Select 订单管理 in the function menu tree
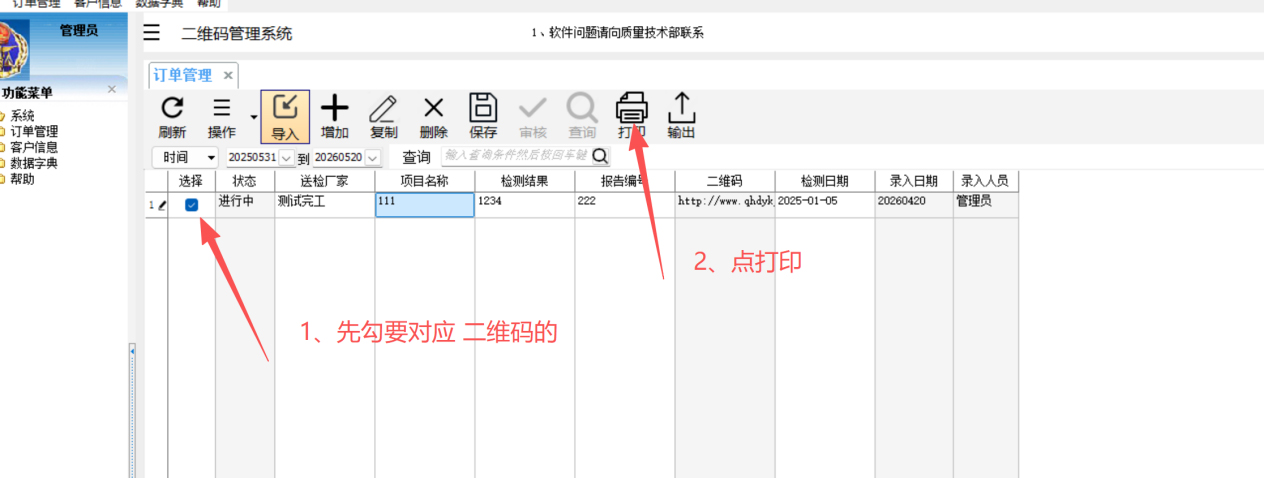 click(x=34, y=131)
